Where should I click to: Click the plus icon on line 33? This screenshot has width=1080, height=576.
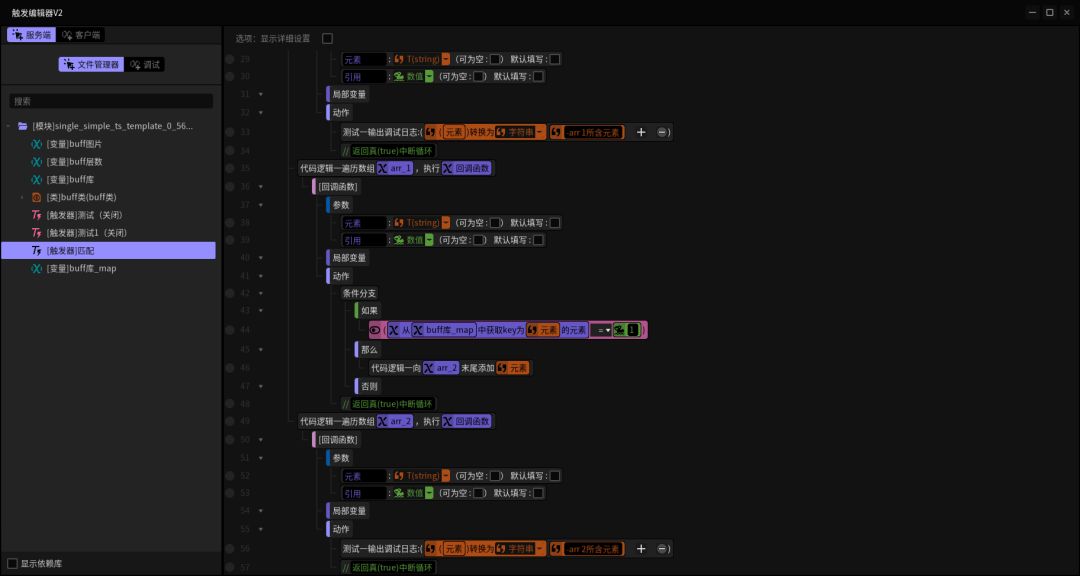click(x=641, y=132)
